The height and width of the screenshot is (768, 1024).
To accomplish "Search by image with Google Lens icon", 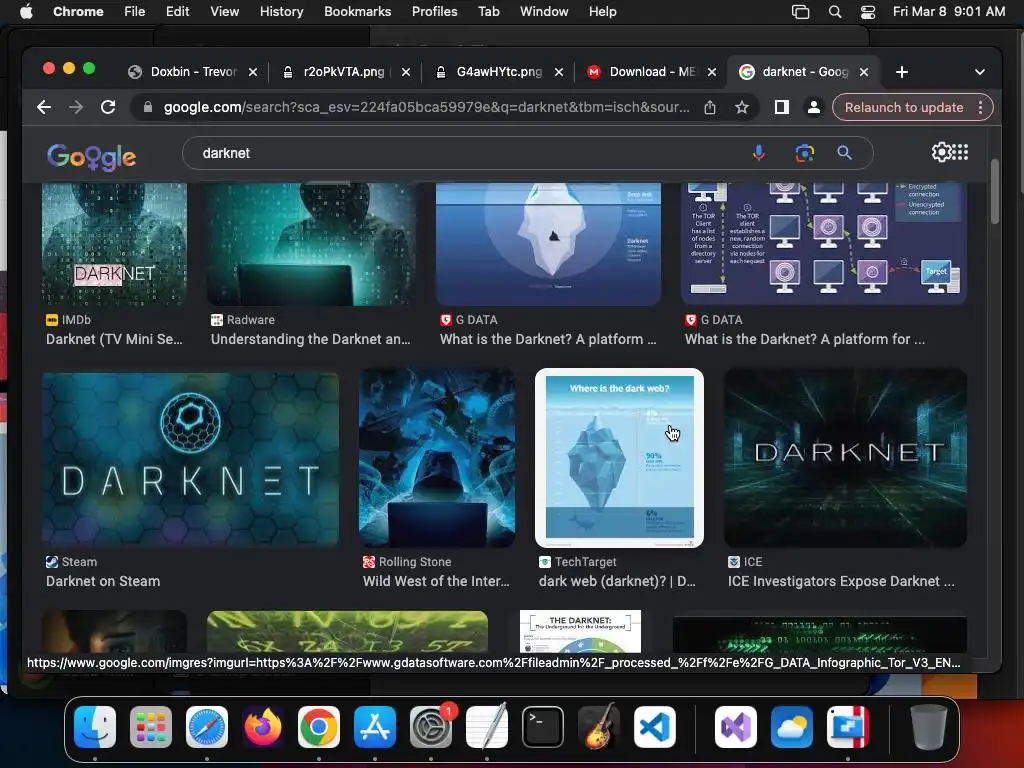I will [805, 153].
